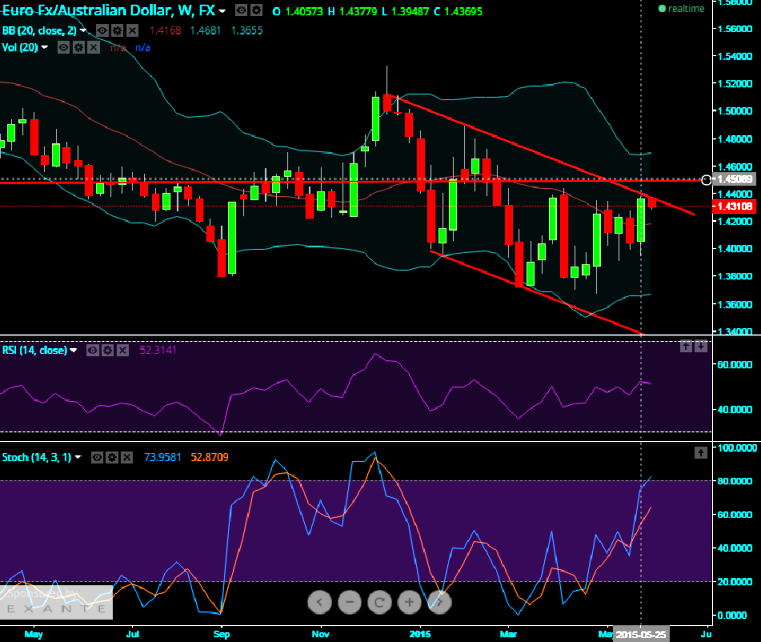
Task: Move the RSI pane up
Action: tap(686, 346)
